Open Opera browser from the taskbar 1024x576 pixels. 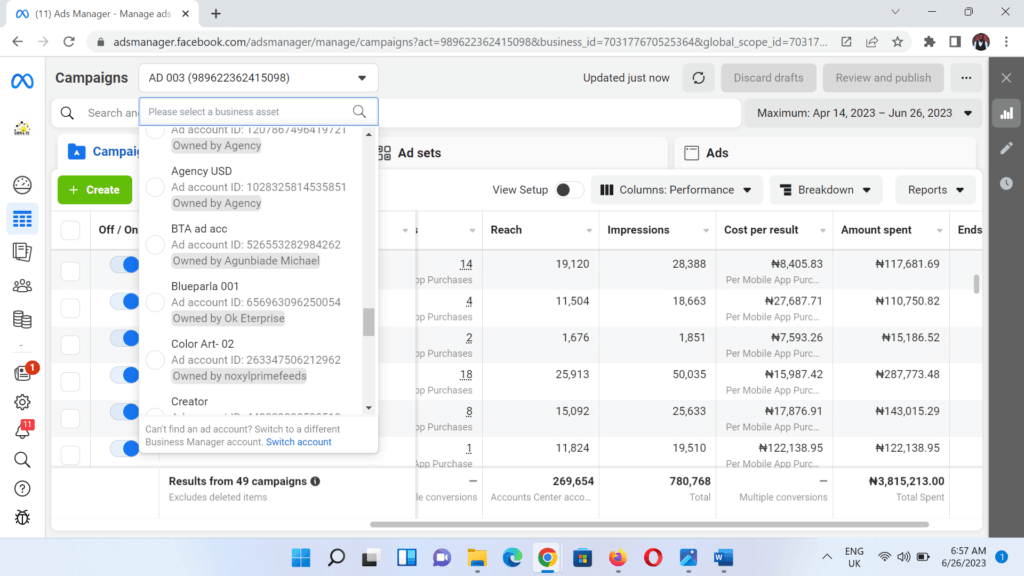coord(652,558)
